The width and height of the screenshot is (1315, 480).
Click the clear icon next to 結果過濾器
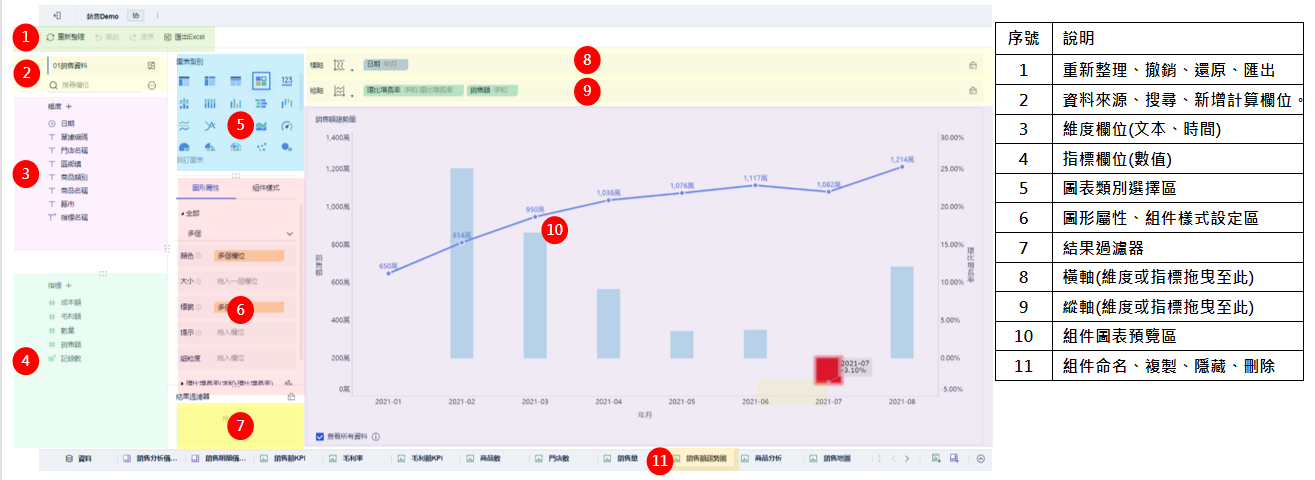(291, 397)
